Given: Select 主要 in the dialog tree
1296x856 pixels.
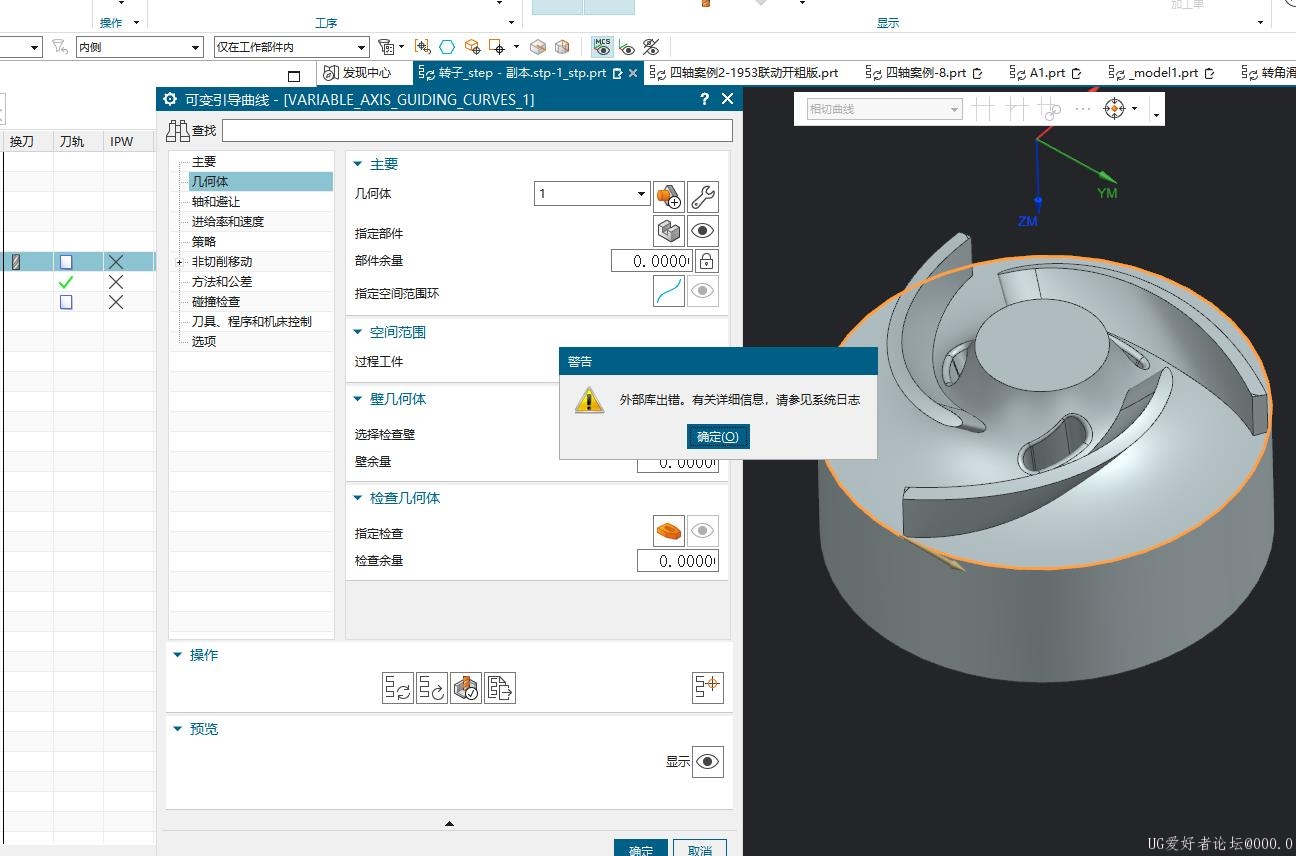Looking at the screenshot, I should (204, 161).
